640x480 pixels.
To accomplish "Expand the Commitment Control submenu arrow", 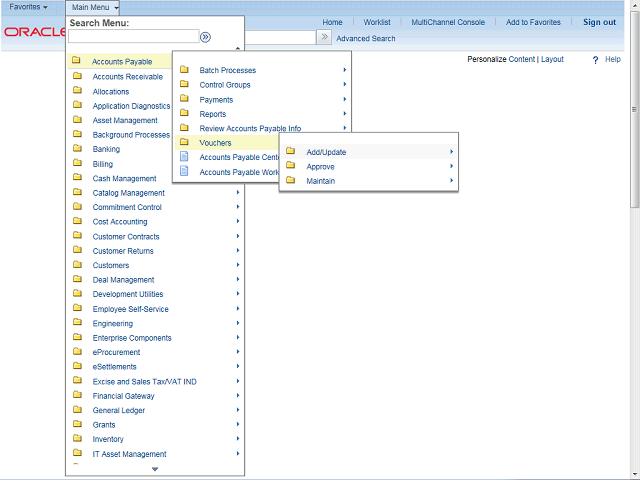I will (237, 207).
